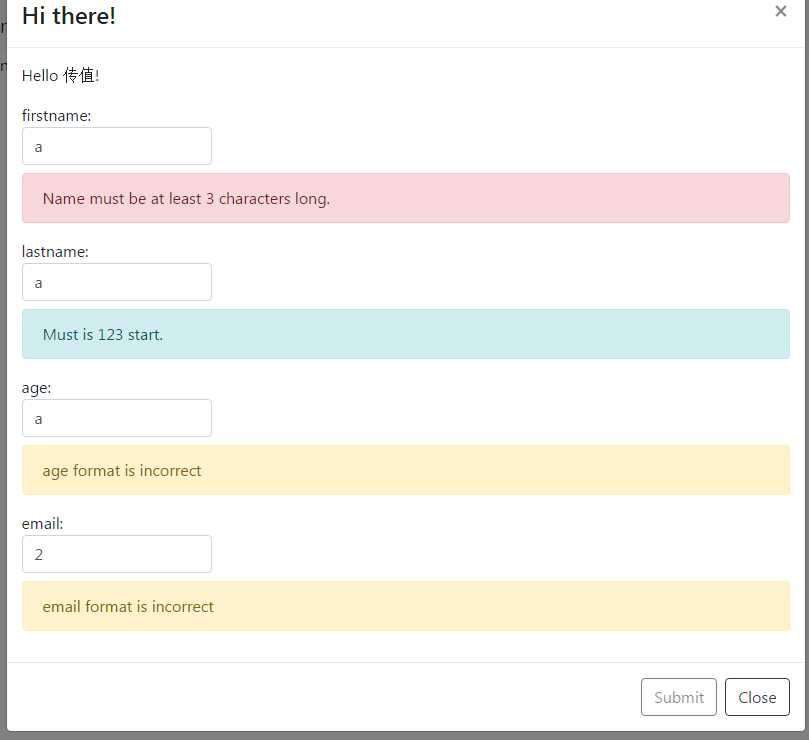Click empty footer area left of Submit
Image resolution: width=809 pixels, height=740 pixels.
pyautogui.click(x=320, y=697)
